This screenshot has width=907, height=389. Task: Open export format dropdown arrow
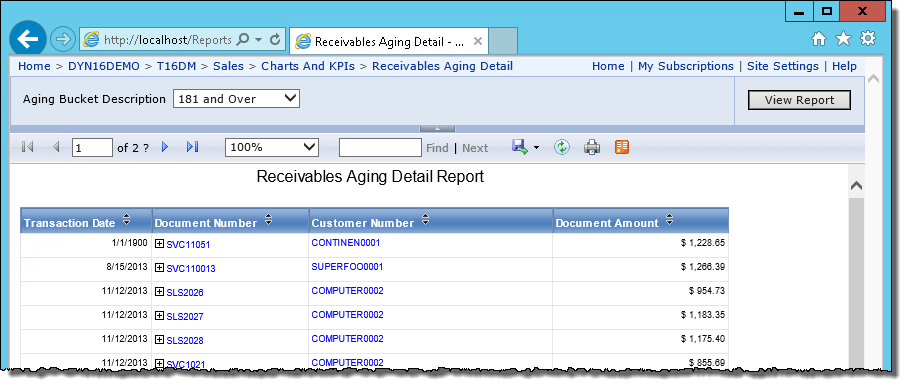[x=536, y=148]
